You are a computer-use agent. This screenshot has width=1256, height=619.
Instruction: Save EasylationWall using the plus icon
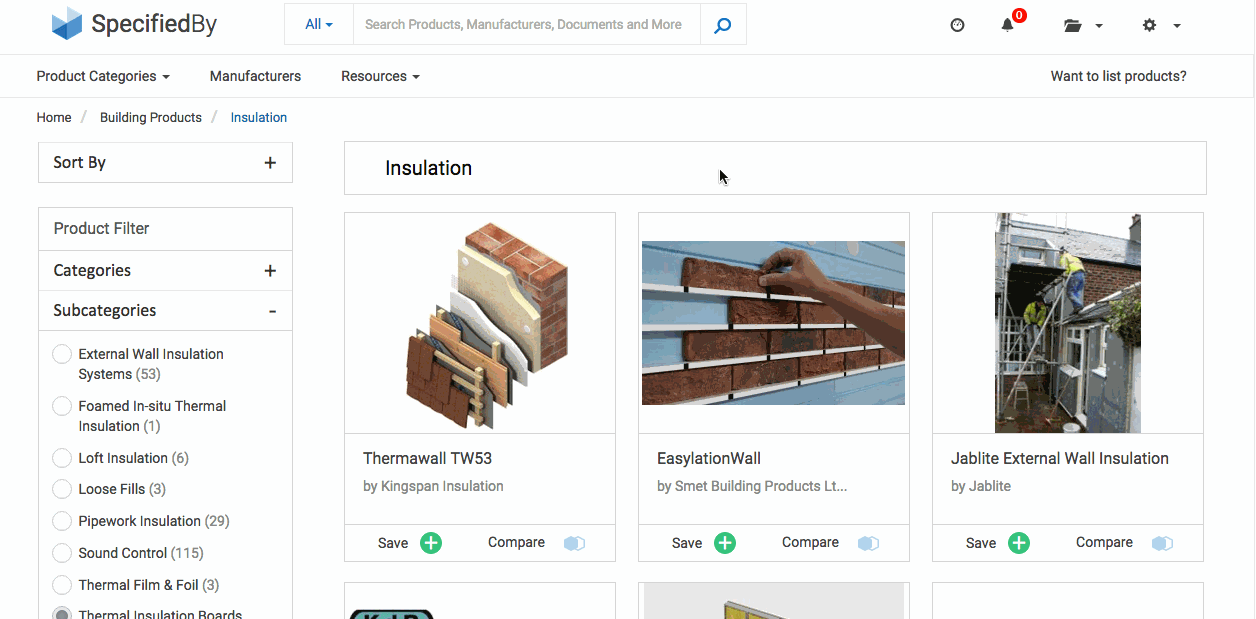point(725,542)
